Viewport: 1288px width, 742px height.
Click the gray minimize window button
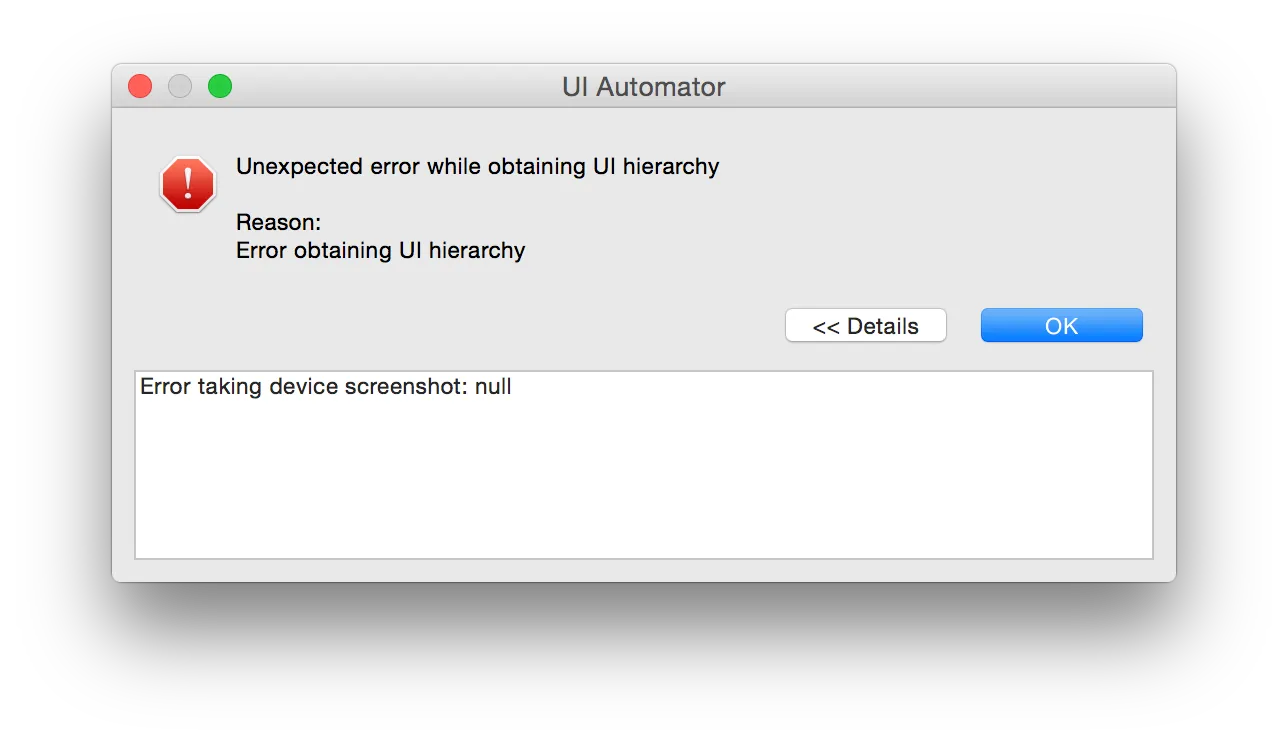pos(180,87)
